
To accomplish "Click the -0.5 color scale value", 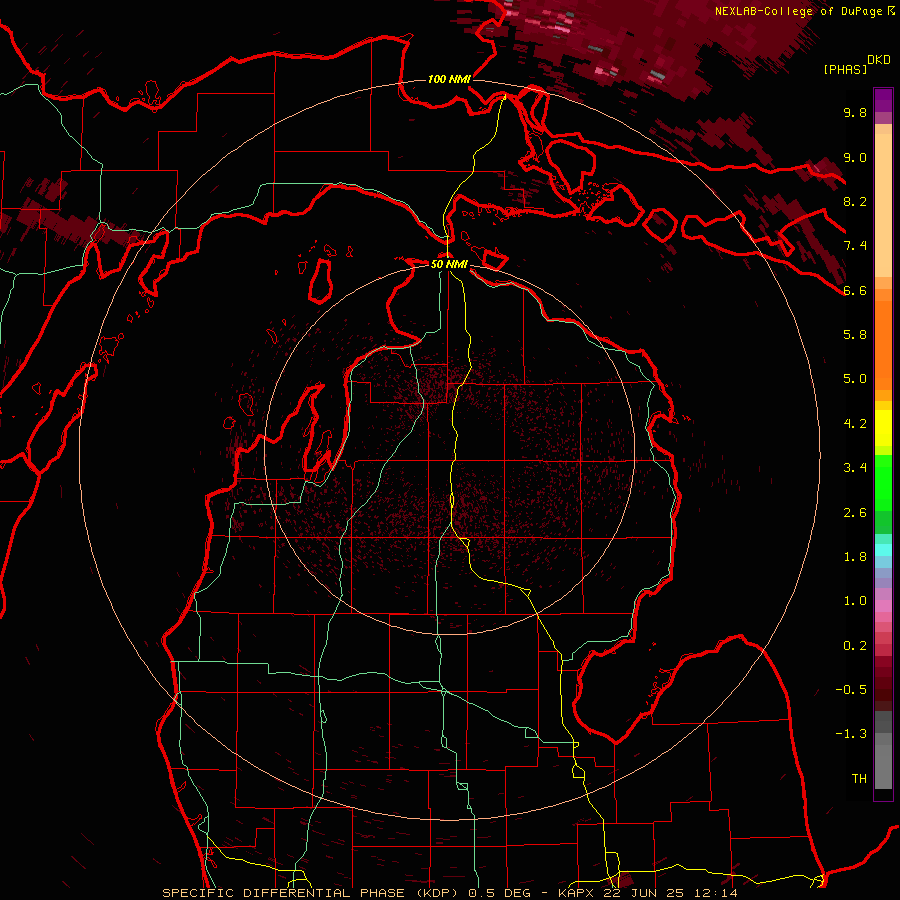I will (x=851, y=690).
